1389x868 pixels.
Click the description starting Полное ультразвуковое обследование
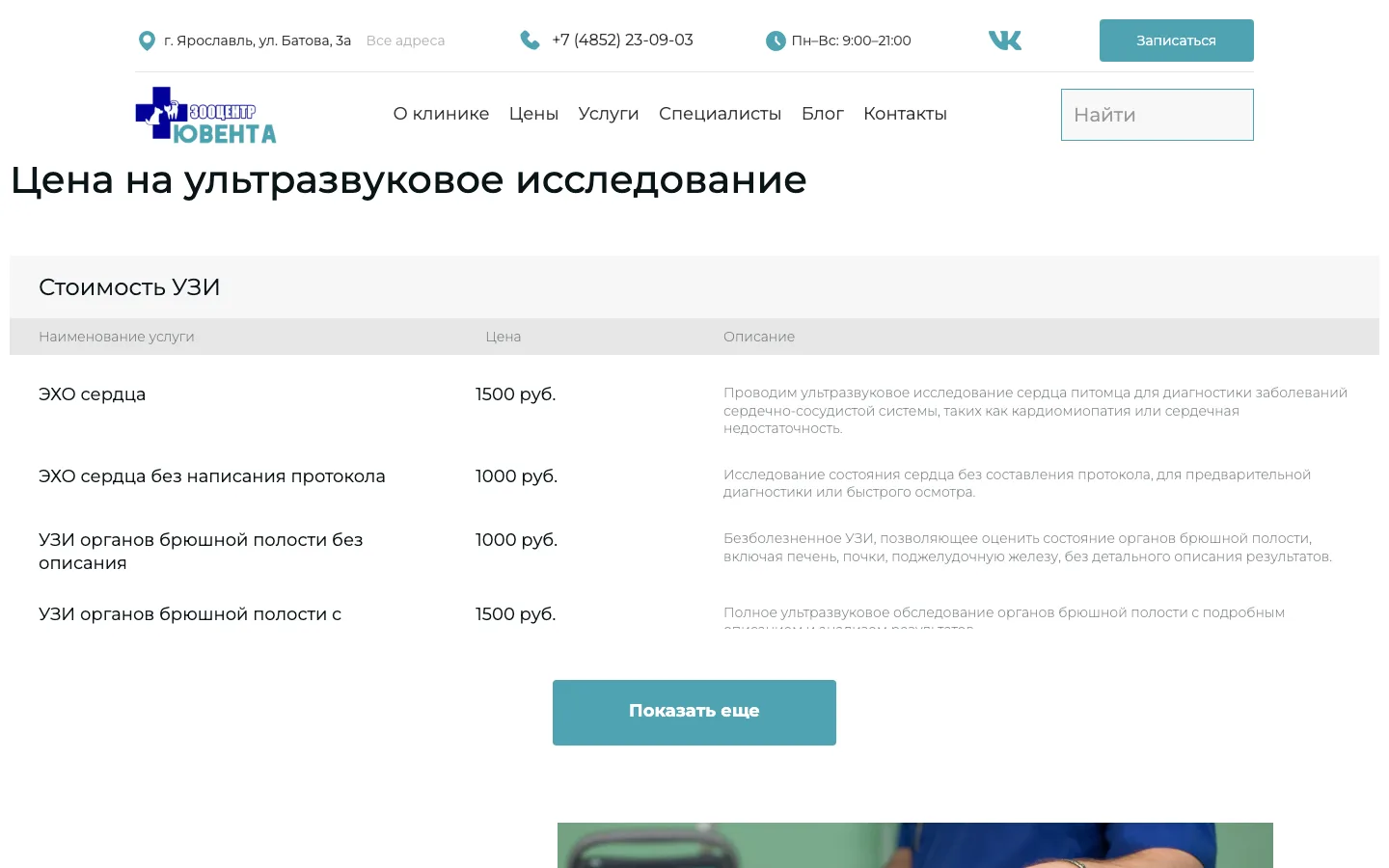pyautogui.click(x=1004, y=617)
